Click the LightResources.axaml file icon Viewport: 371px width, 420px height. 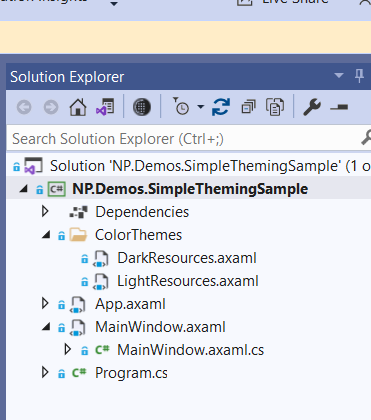[x=101, y=282]
